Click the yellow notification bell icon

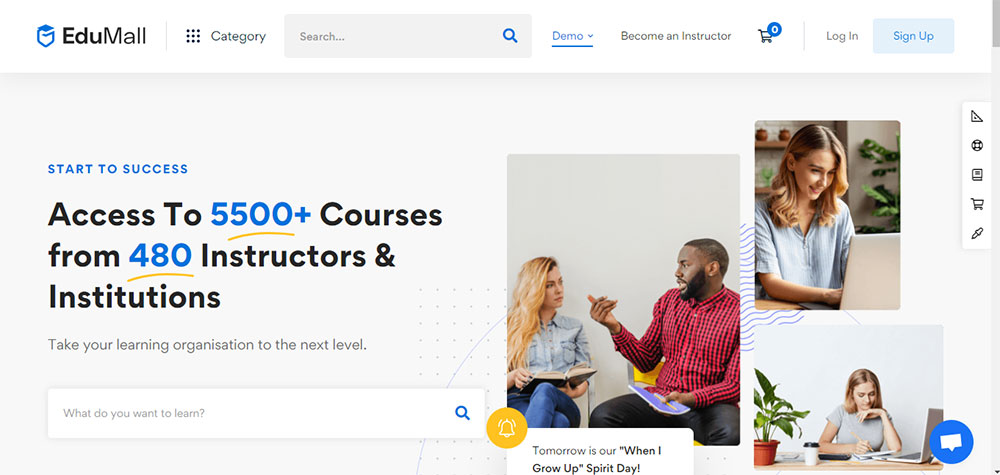pos(506,428)
